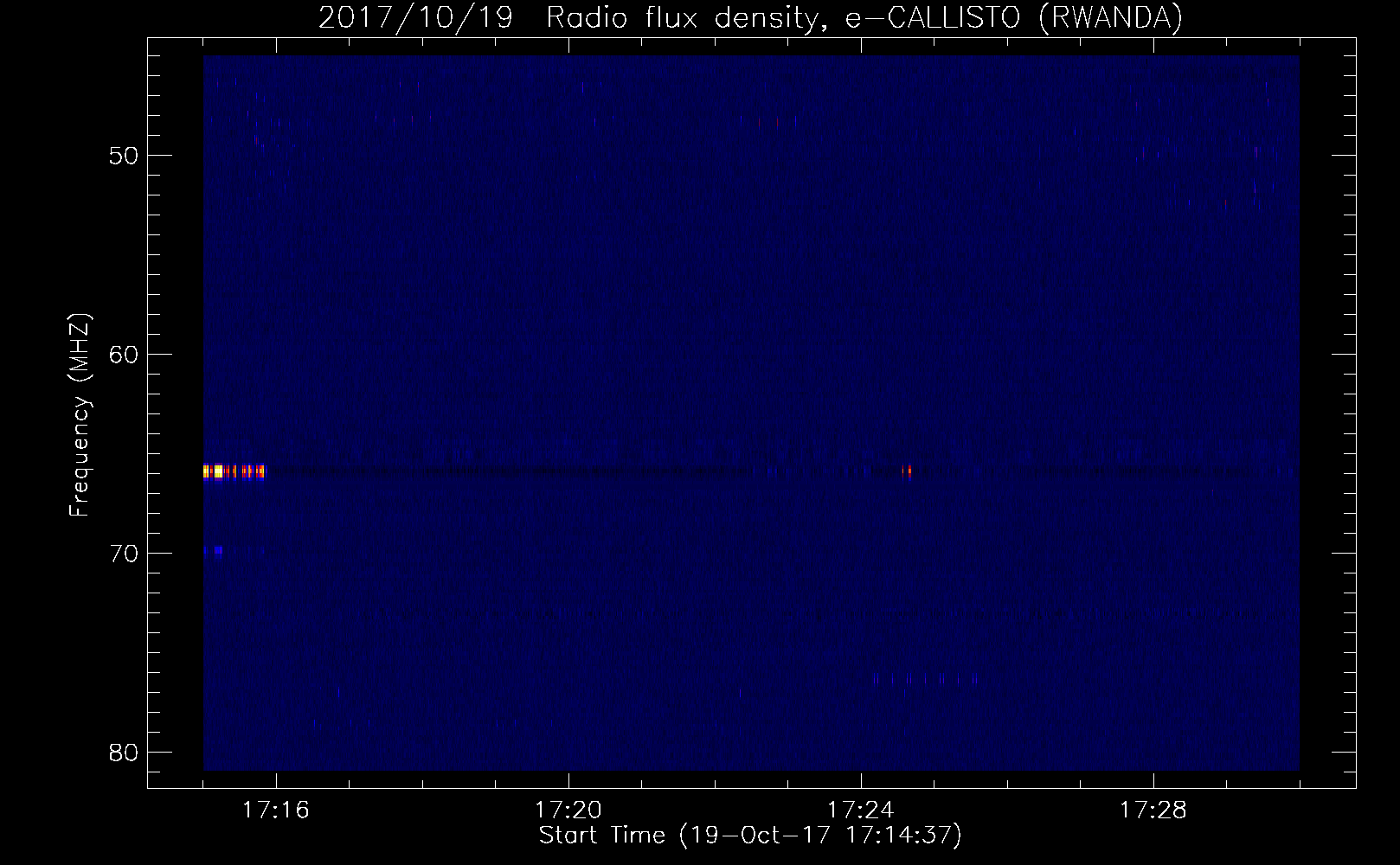The height and width of the screenshot is (865, 1400).
Task: Click the blue patch at 70 MHz on the left edge
Action: click(x=215, y=550)
